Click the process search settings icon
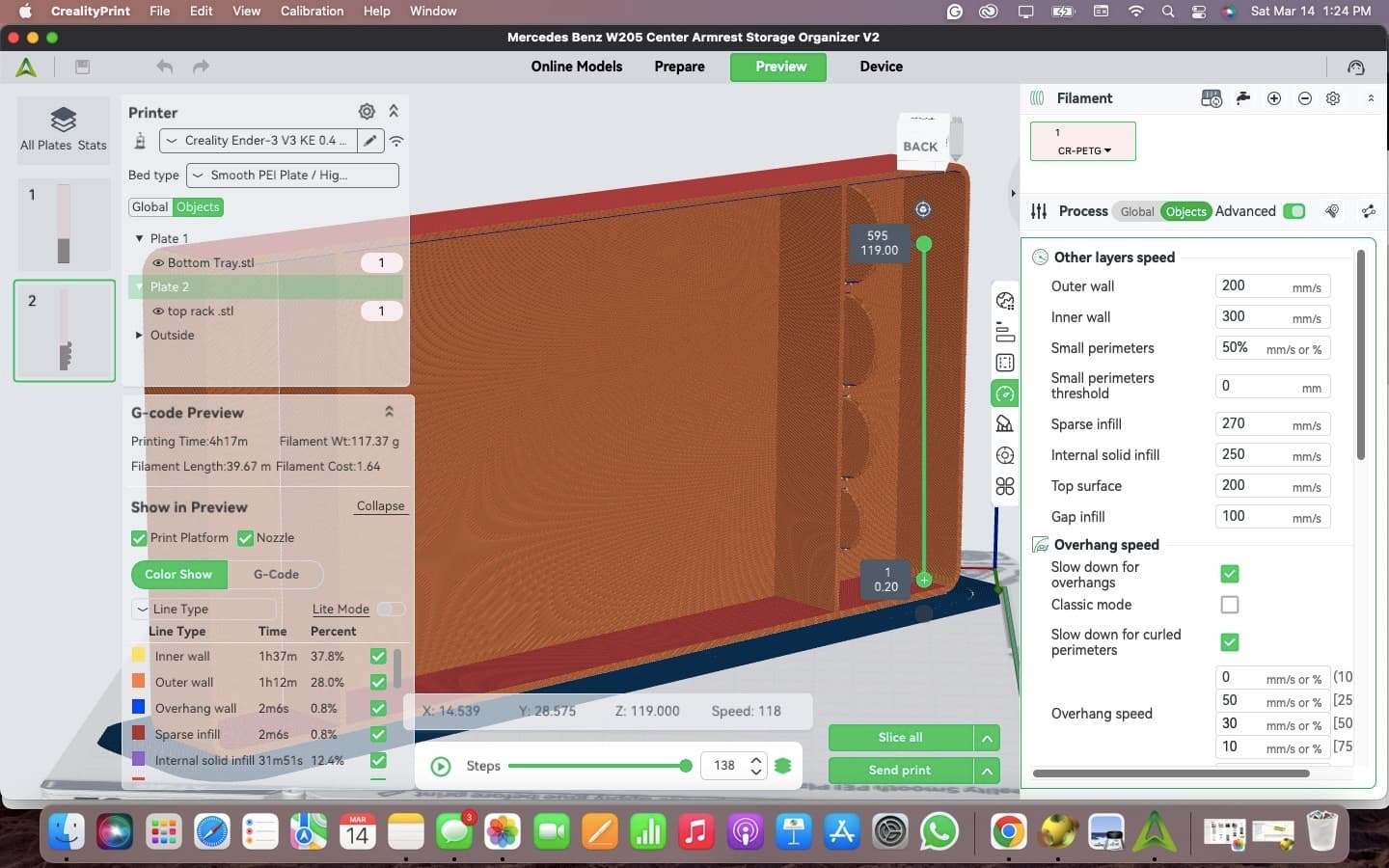The width and height of the screenshot is (1389, 868). click(1332, 211)
